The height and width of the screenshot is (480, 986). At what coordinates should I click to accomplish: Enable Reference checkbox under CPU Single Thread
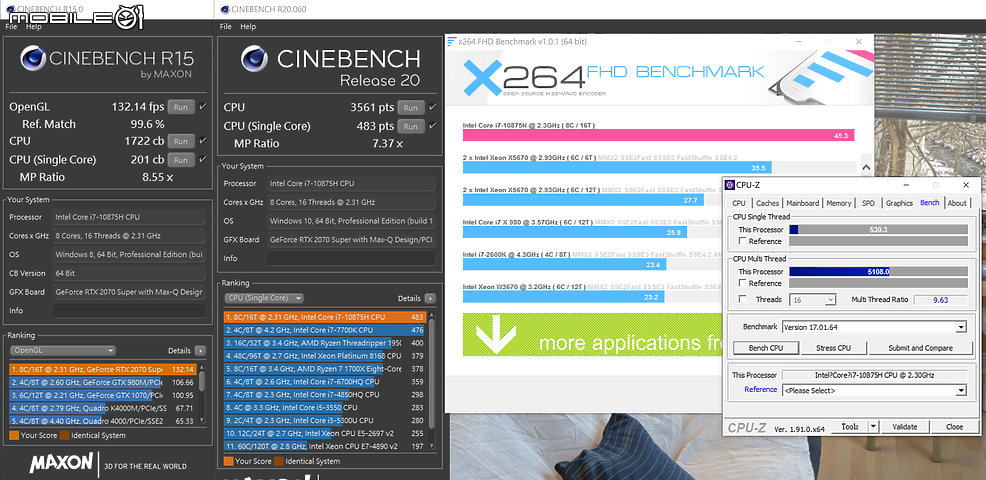pos(743,241)
